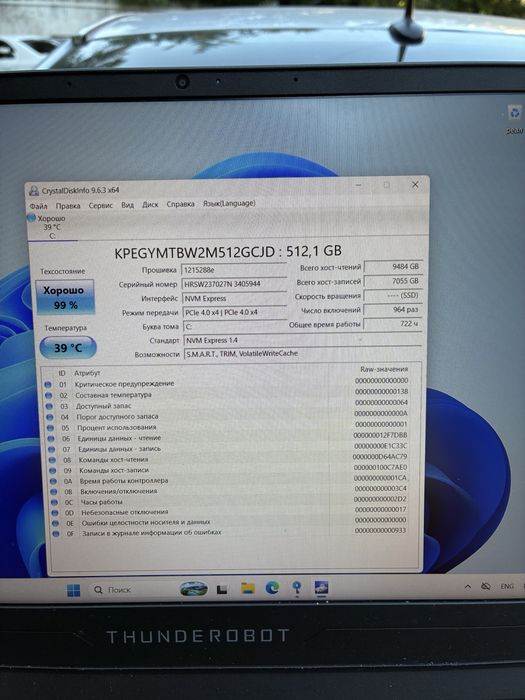Open the Сервис menu
Viewport: 525px width, 700px height.
click(100, 205)
